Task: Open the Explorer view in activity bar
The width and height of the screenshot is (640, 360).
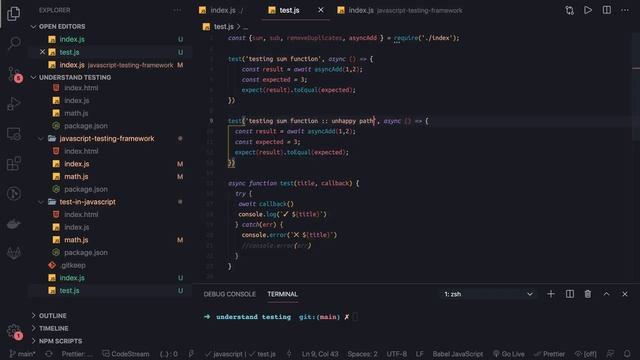Action: [x=13, y=13]
